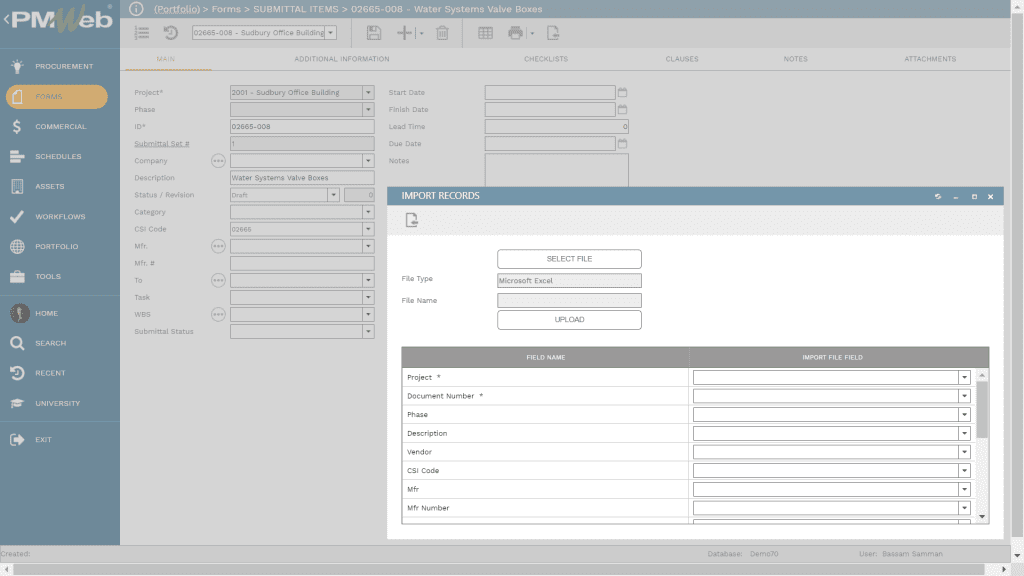
Task: Expand the Category dropdown
Action: 368,212
